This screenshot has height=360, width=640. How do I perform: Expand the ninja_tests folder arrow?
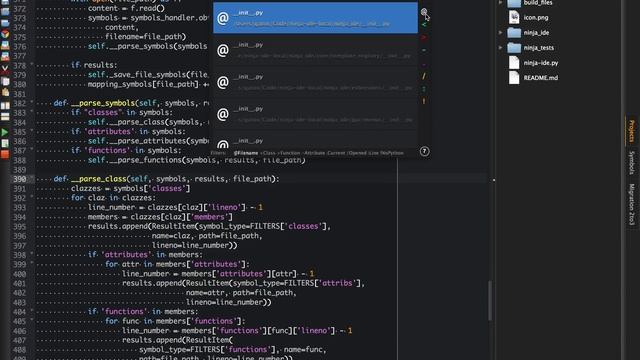[500, 48]
